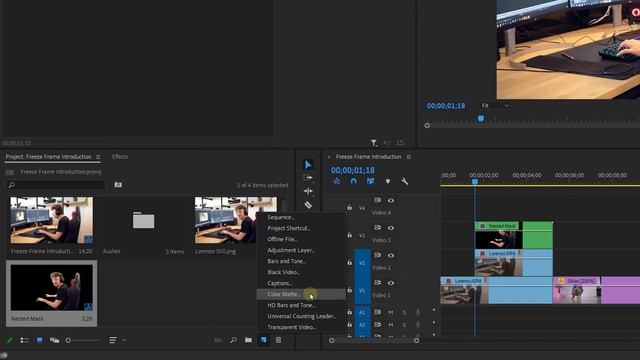Select the Razor tool
640x360 pixels.
click(x=308, y=205)
